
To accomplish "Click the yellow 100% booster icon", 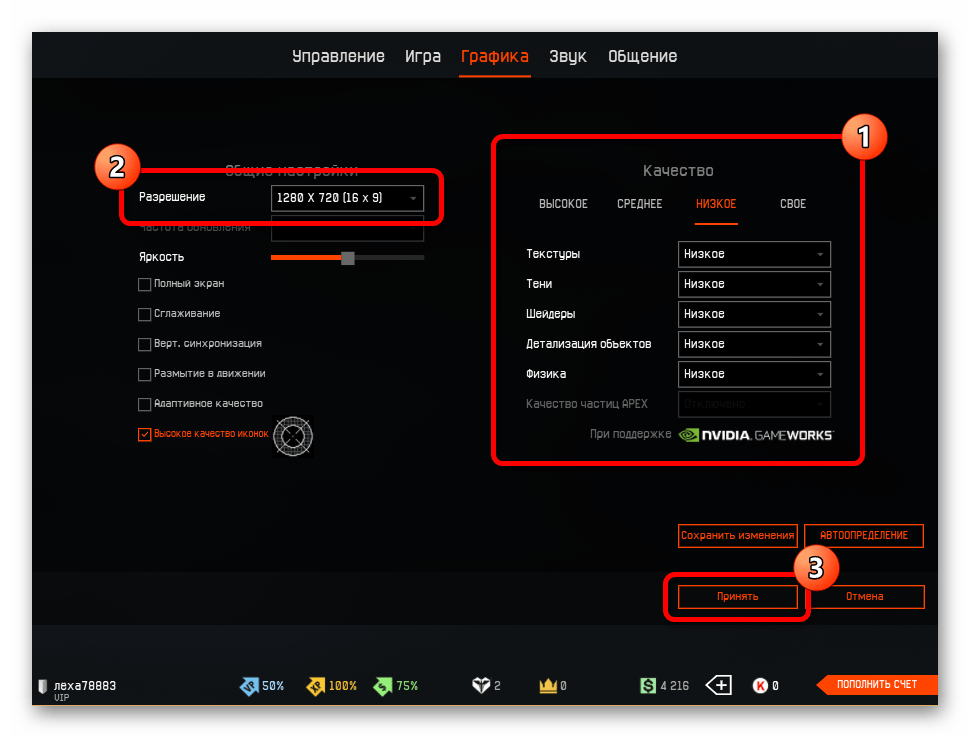I will point(313,686).
